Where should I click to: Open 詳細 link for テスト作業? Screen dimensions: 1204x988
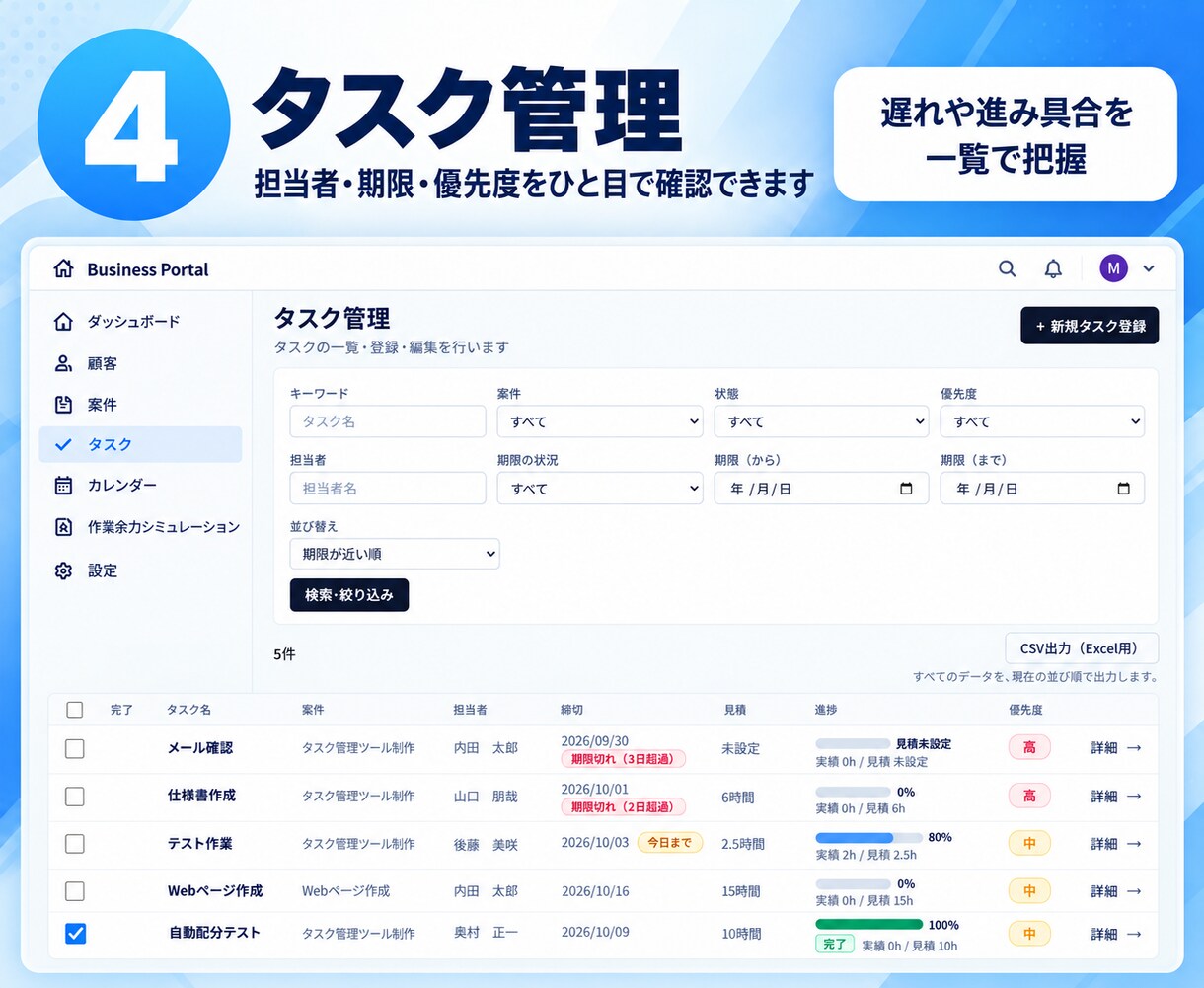click(x=1116, y=844)
